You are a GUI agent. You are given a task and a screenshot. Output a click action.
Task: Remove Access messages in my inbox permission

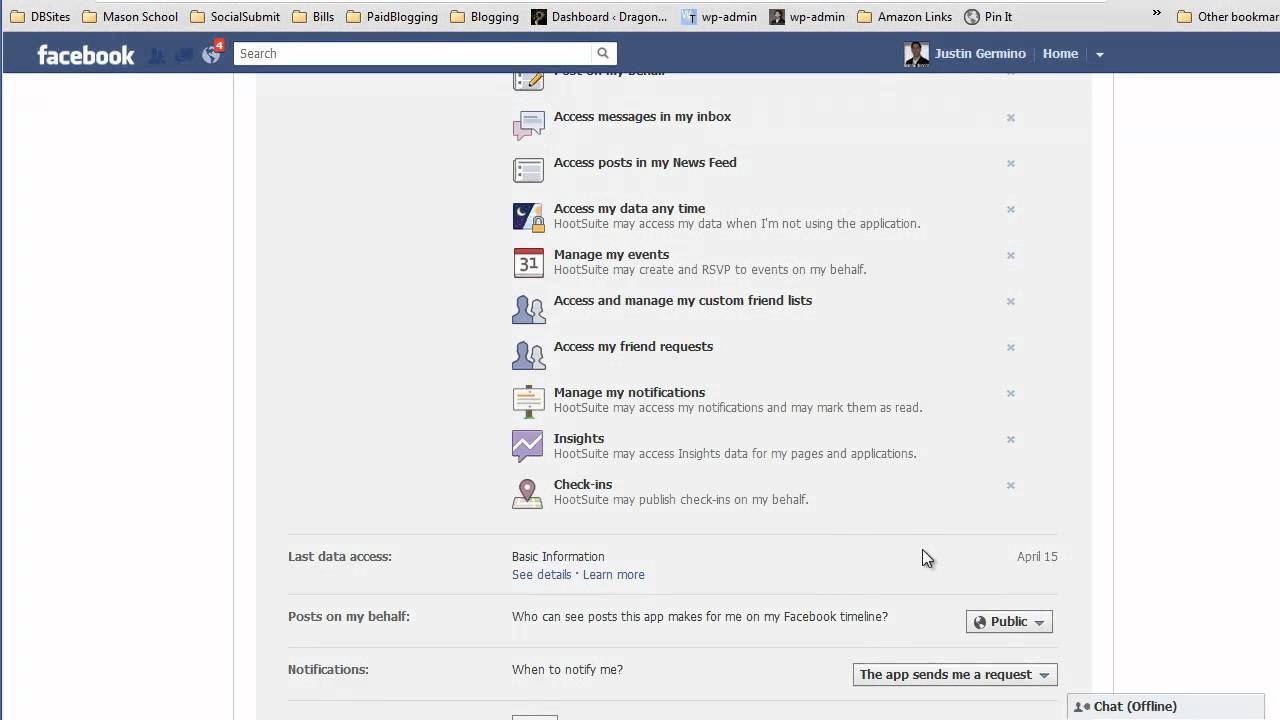[1011, 118]
